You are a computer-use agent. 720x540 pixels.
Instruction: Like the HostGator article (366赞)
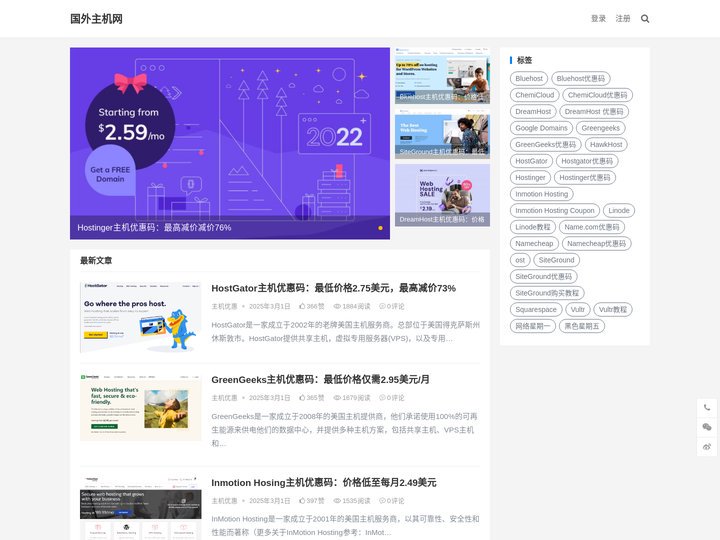(x=311, y=306)
